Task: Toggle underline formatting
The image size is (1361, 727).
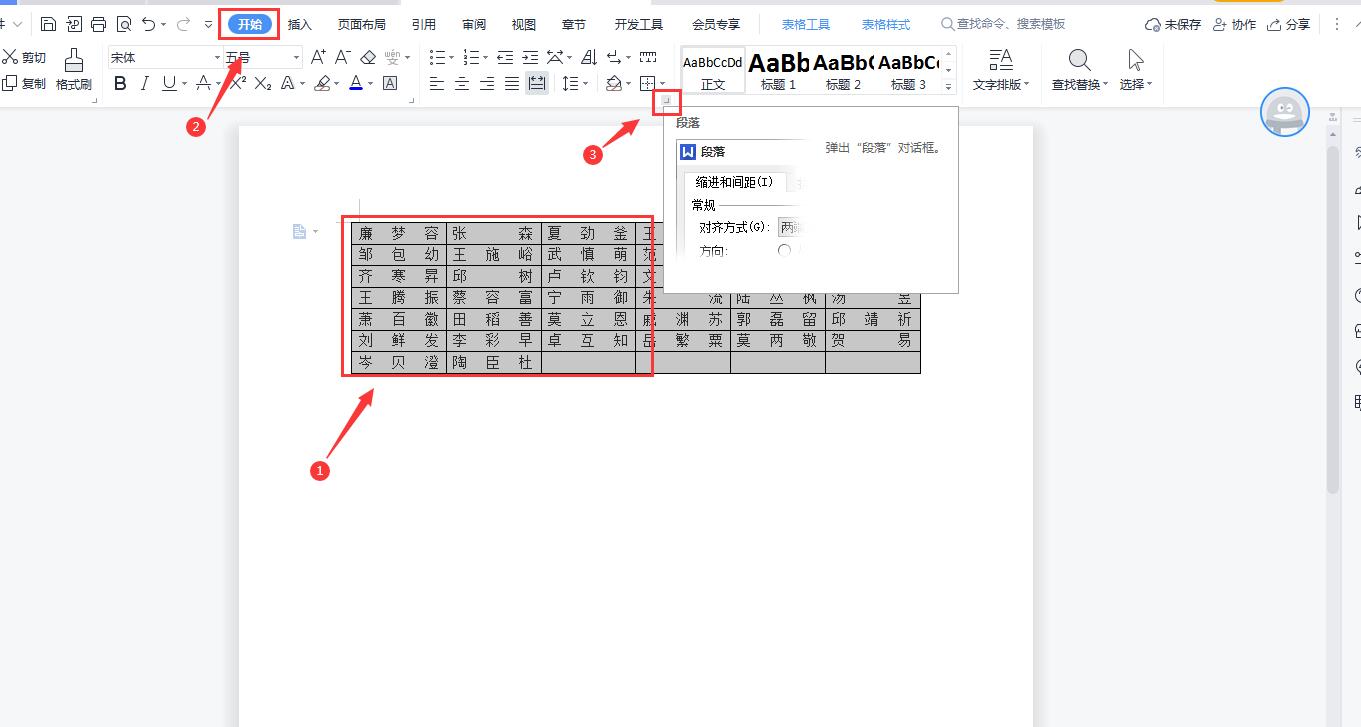Action: (169, 84)
